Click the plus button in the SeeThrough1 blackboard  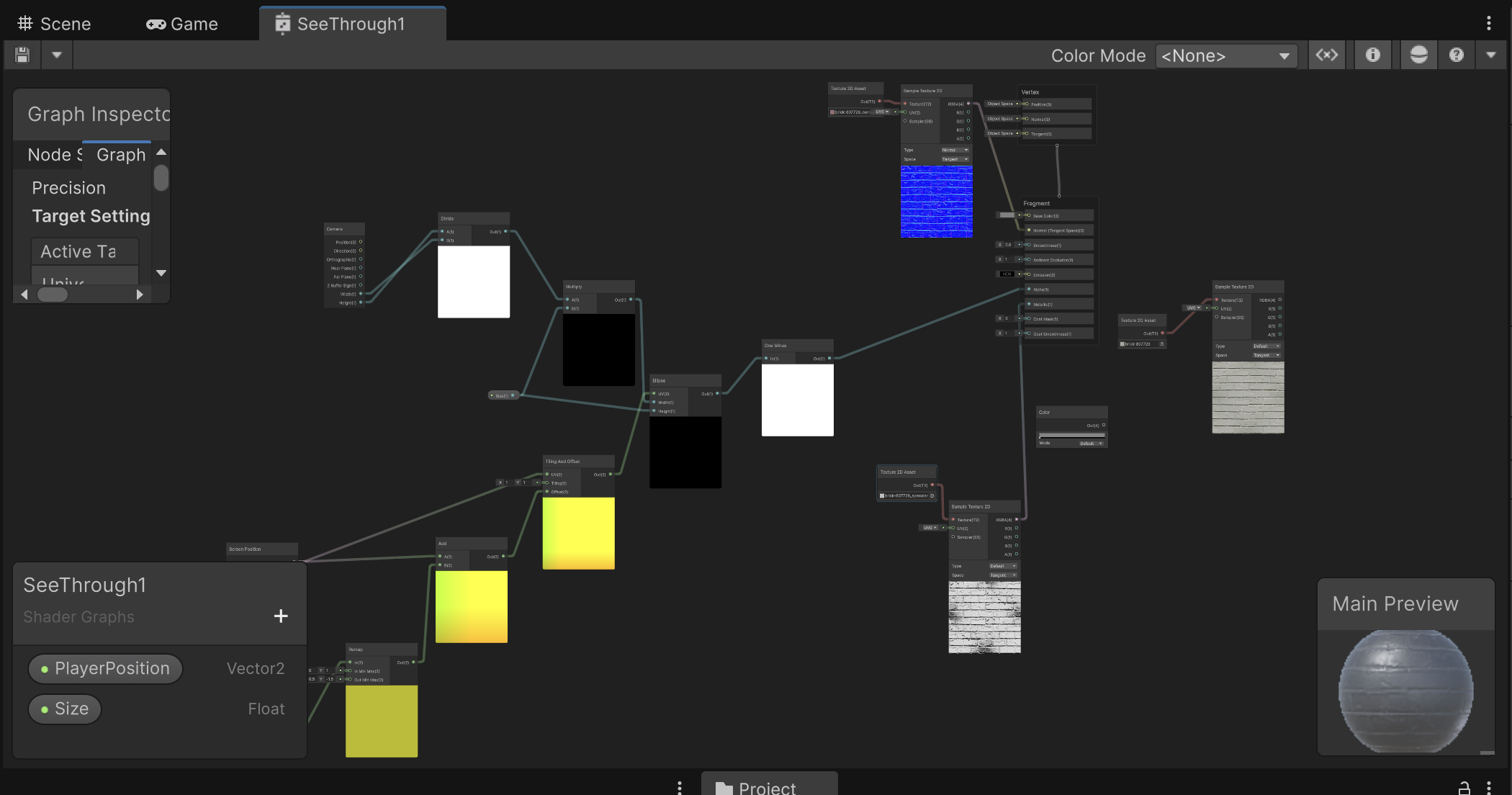click(281, 616)
